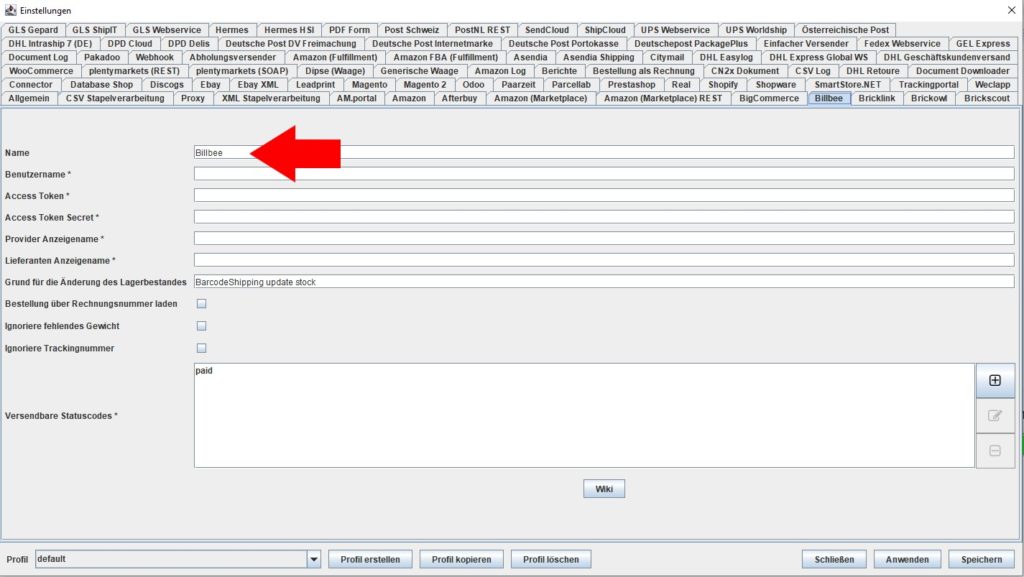Viewport: 1024px width, 577px height.
Task: Open the Brickscout tab
Action: 987,99
